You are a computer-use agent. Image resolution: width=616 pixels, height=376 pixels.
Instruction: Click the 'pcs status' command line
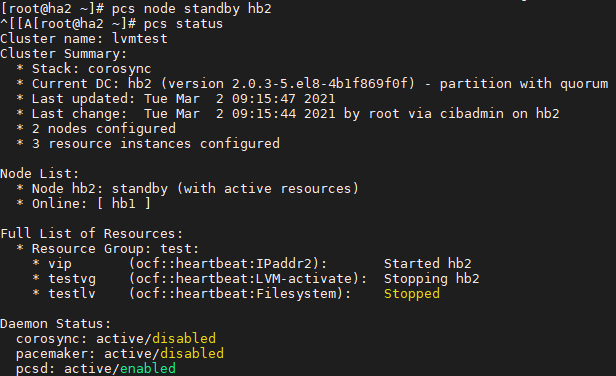[x=183, y=24]
